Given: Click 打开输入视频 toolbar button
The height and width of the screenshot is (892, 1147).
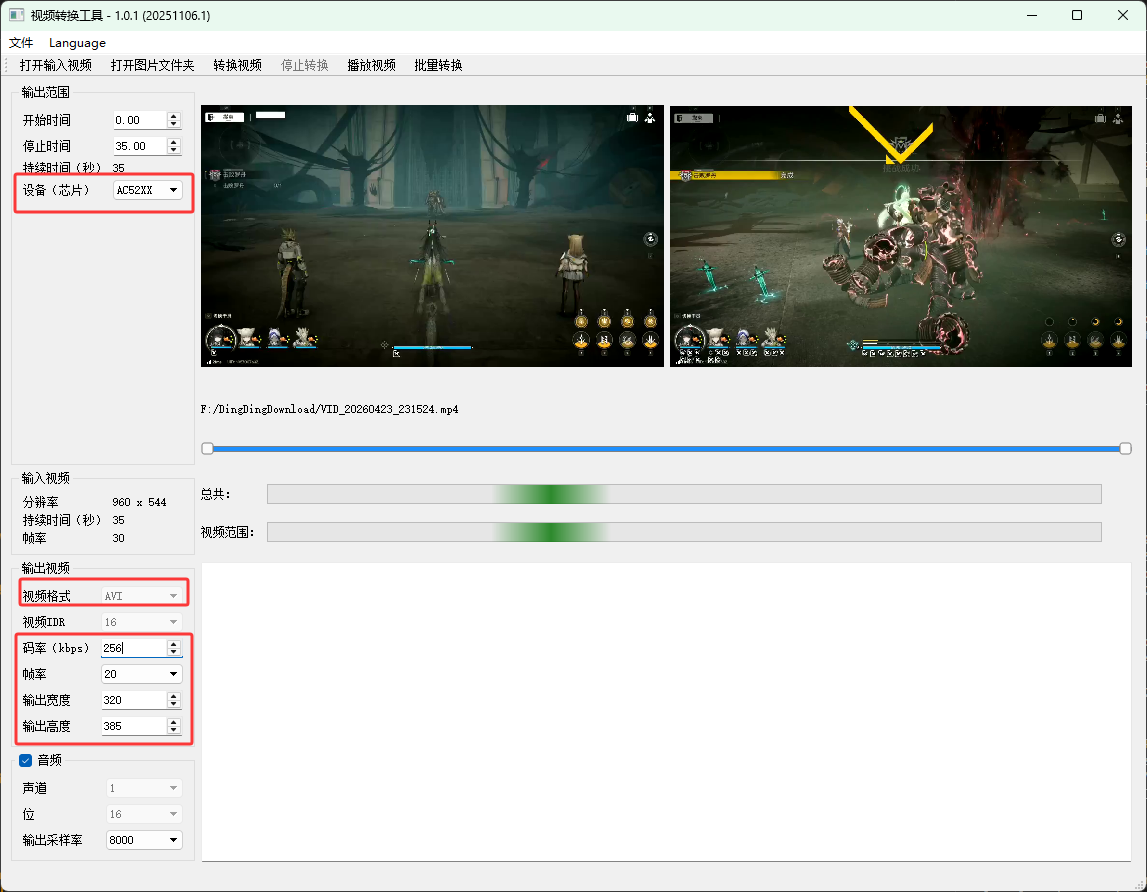Looking at the screenshot, I should point(56,65).
